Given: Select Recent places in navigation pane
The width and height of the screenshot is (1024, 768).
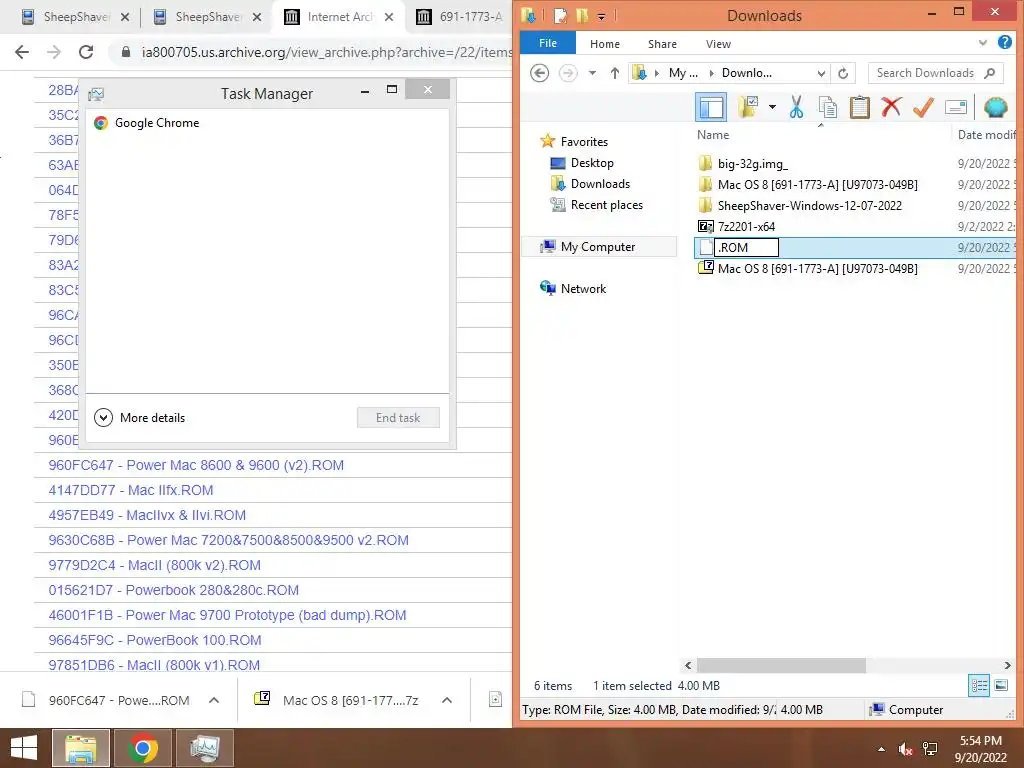Looking at the screenshot, I should pyautogui.click(x=607, y=204).
